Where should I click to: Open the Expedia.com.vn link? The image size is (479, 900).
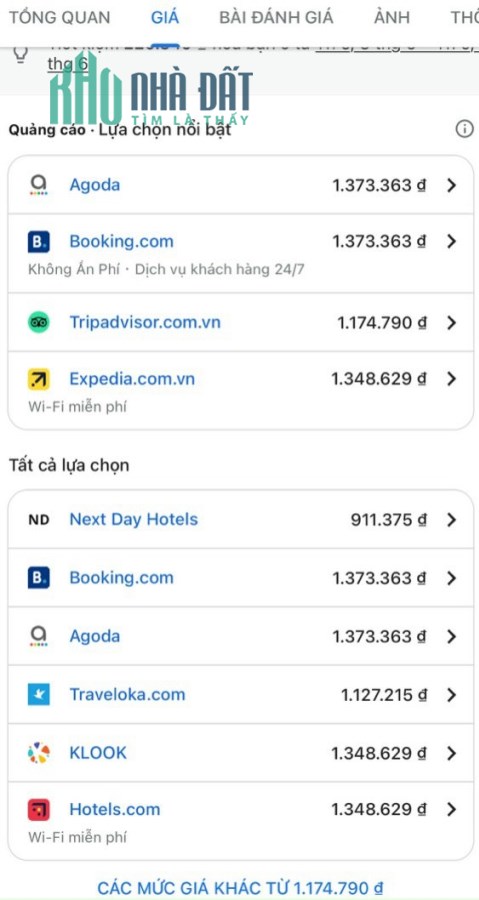coord(132,379)
